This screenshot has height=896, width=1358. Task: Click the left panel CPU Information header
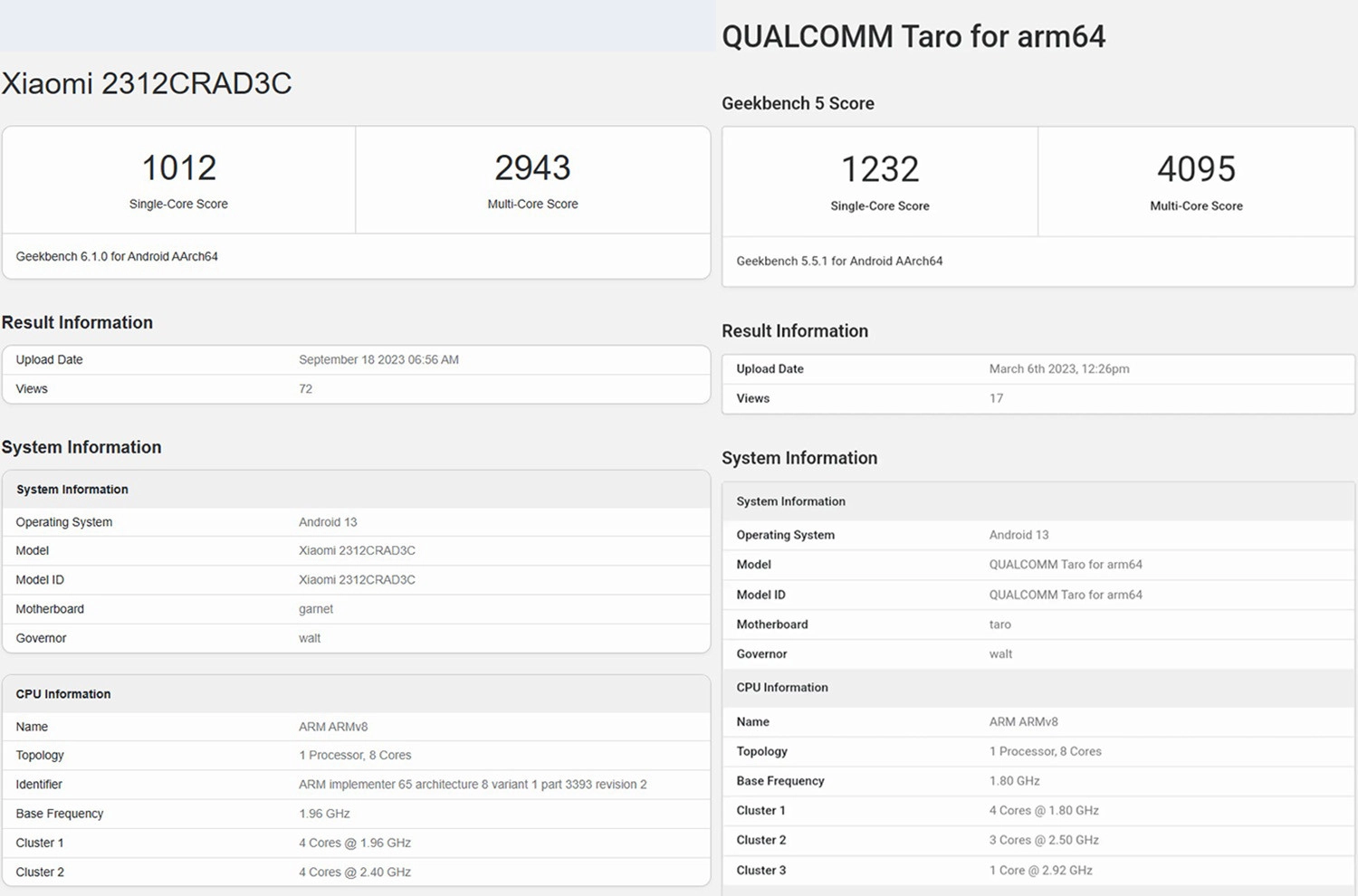point(63,694)
